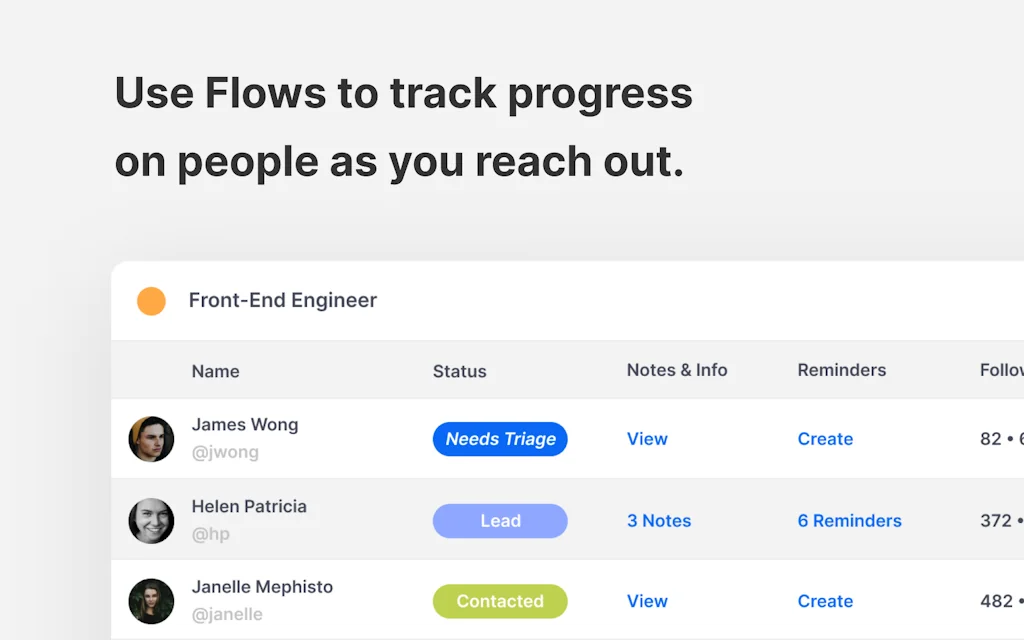View notes for James Wong
This screenshot has height=640, width=1024.
click(647, 439)
